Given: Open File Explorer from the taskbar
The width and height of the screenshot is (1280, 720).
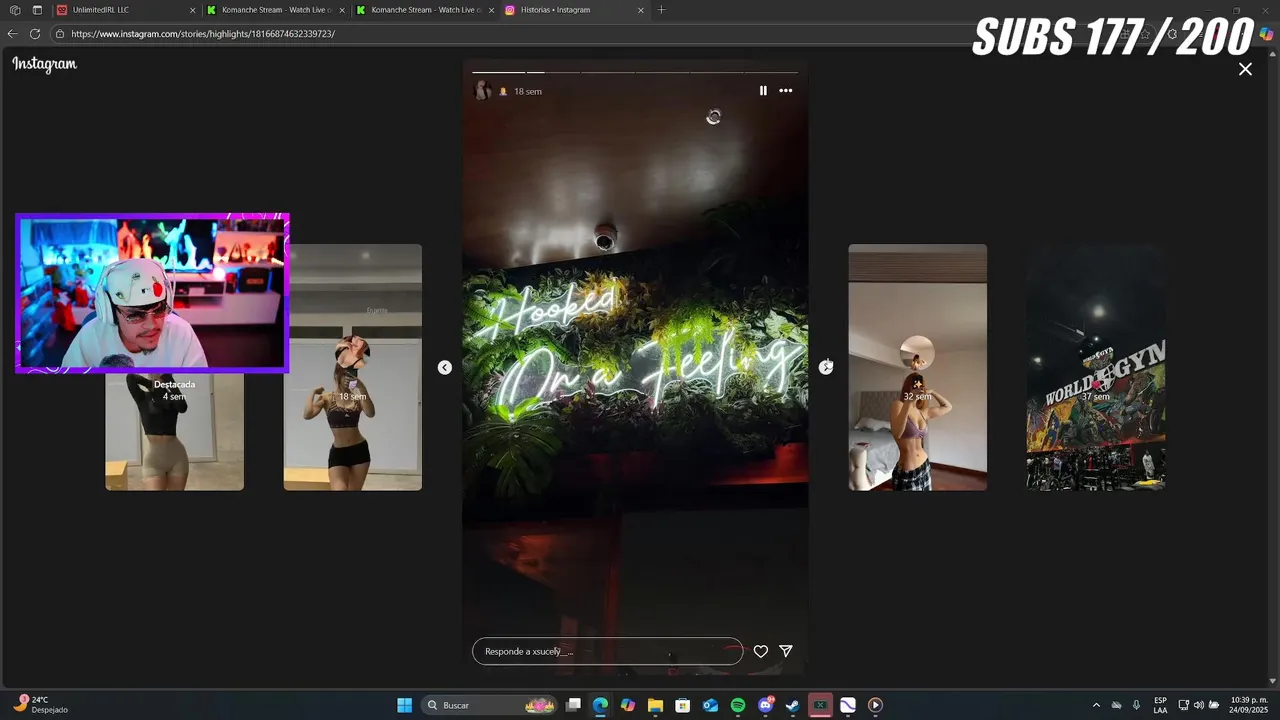Looking at the screenshot, I should tap(655, 705).
